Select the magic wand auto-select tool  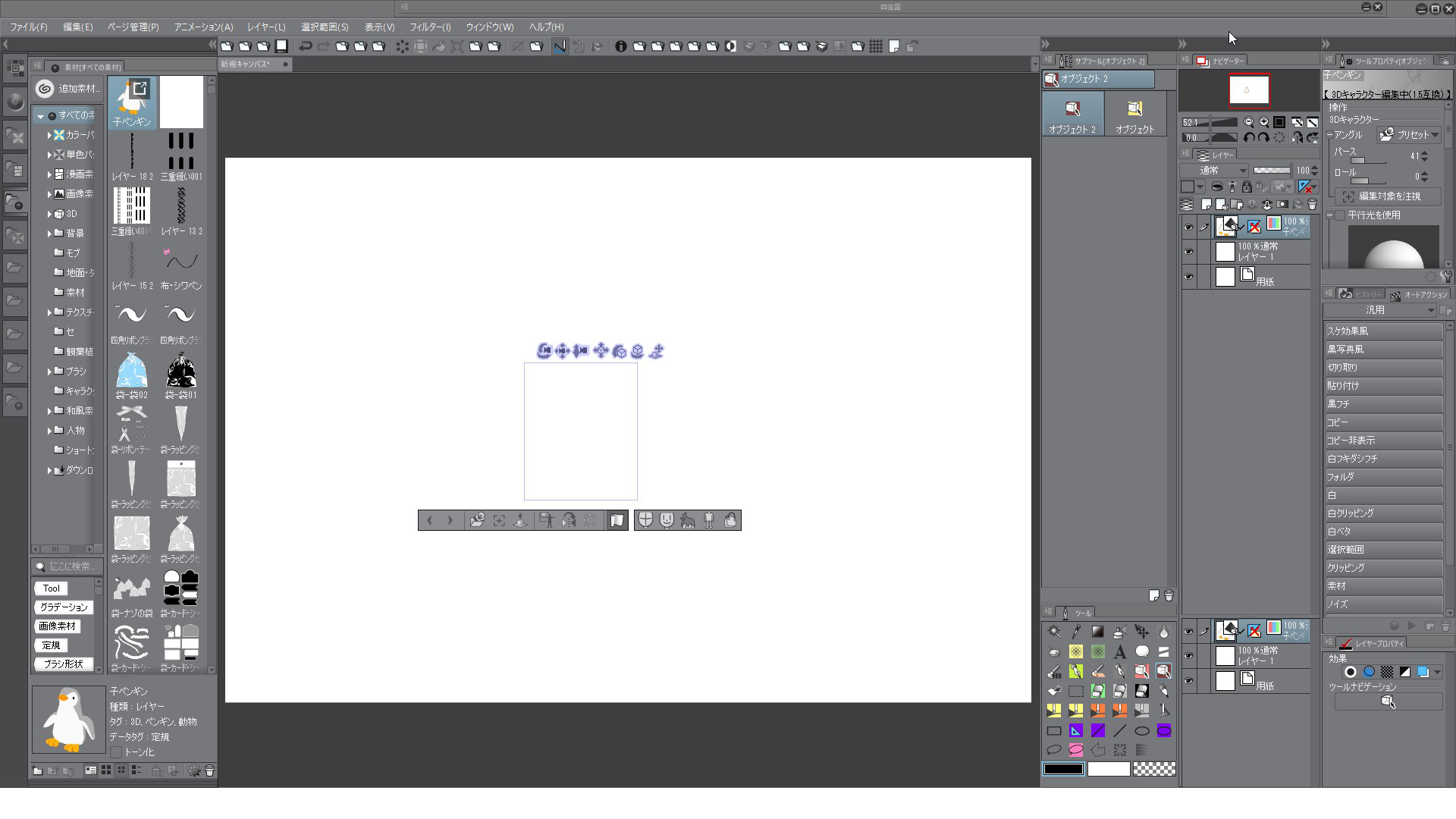[1054, 632]
